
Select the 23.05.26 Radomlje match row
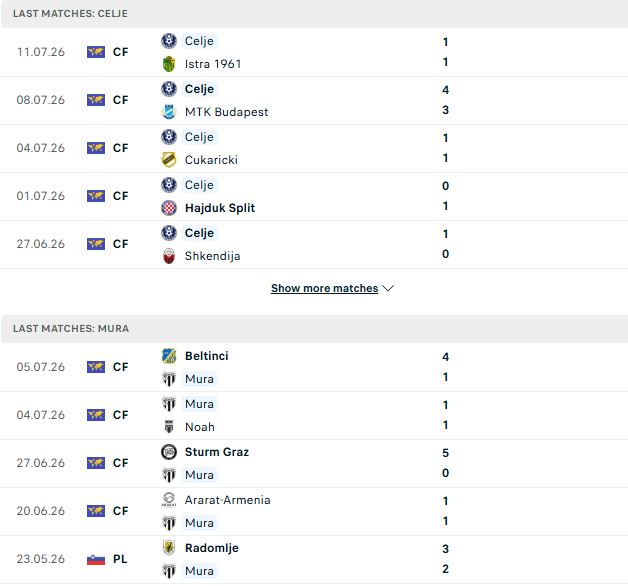pyautogui.click(x=314, y=559)
